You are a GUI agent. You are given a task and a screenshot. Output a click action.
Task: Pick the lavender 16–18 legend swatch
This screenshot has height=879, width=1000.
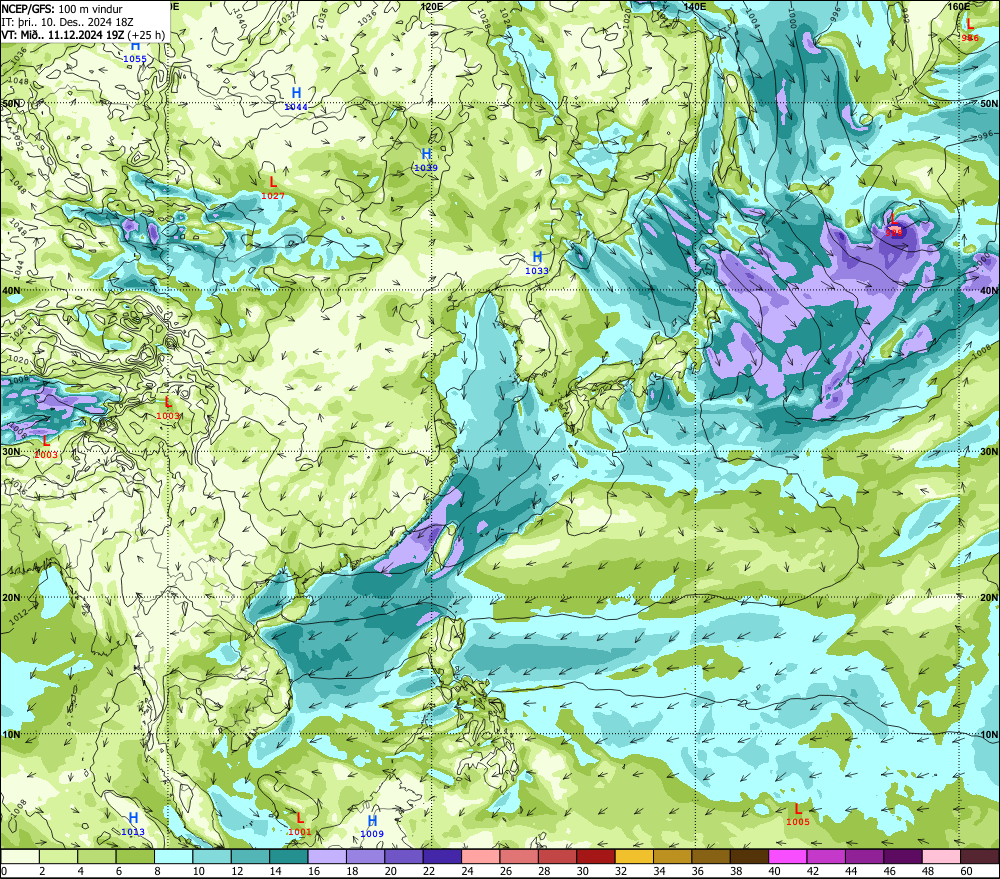327,856
